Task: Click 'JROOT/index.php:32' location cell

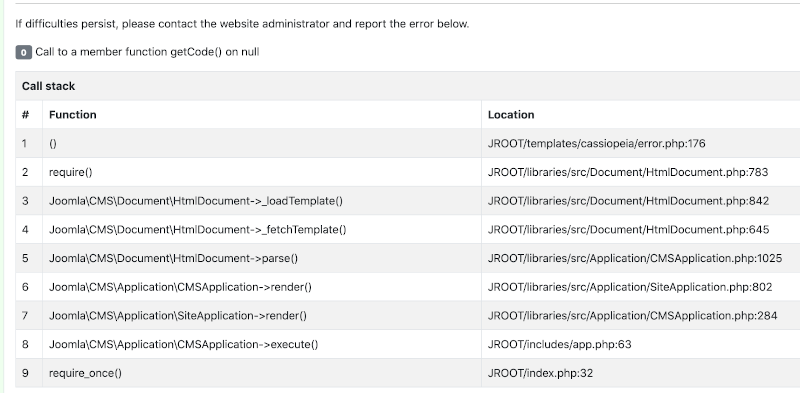Action: (540, 373)
